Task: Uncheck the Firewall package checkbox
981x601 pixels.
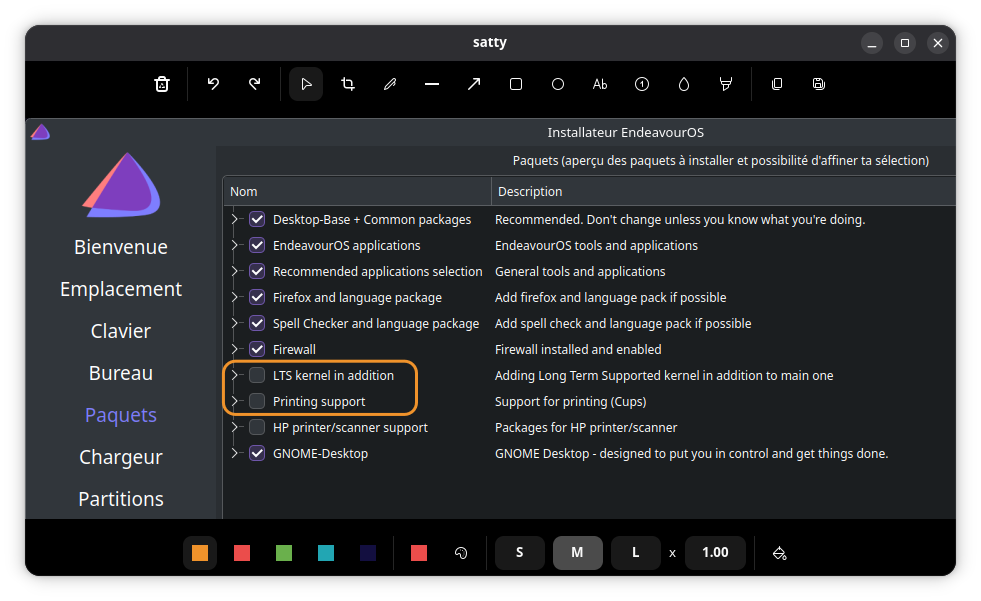Action: coord(258,349)
